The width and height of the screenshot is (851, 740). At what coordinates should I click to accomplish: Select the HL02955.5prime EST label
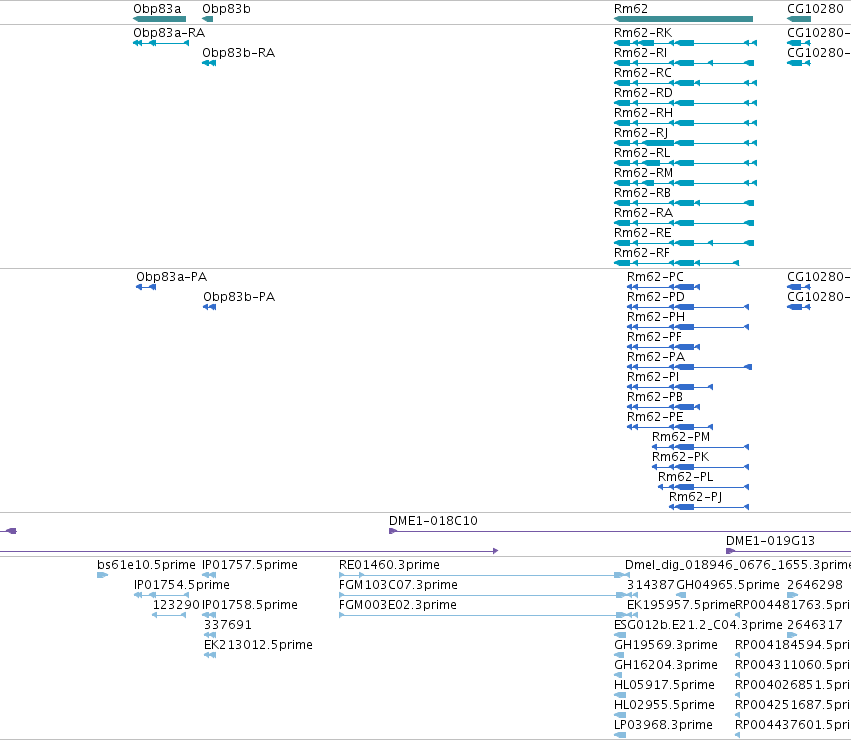pyautogui.click(x=664, y=705)
